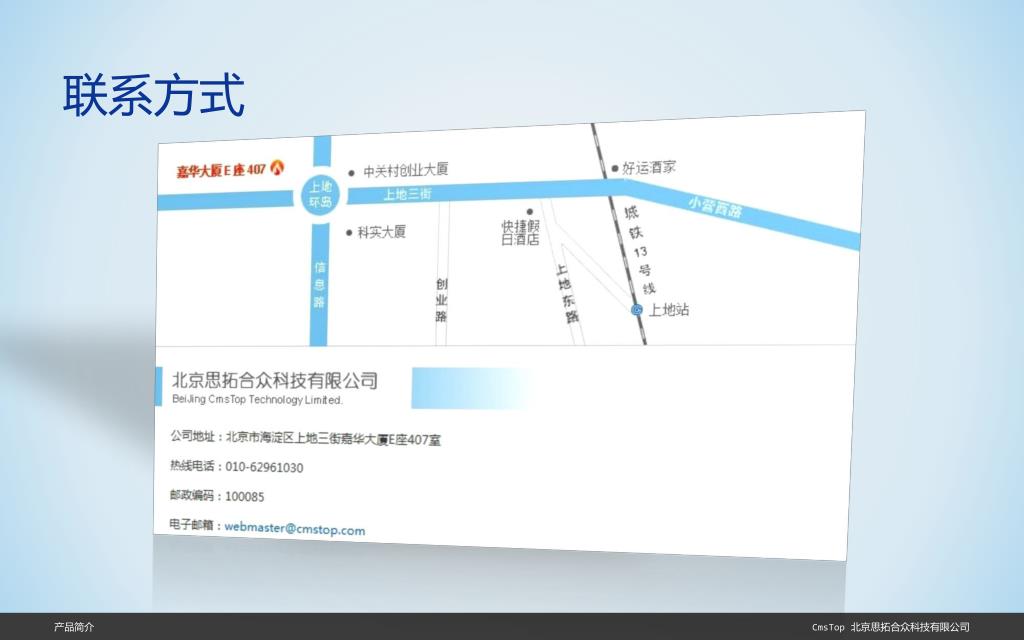1024x640 pixels.
Task: Click the 小营西路 road label
Action: (x=716, y=207)
